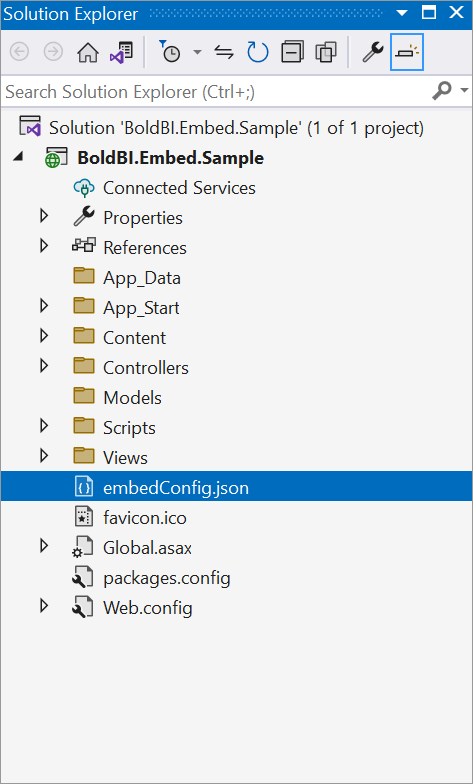The width and height of the screenshot is (473, 784).
Task: Click the App_Data folder icon
Action: pos(84,276)
